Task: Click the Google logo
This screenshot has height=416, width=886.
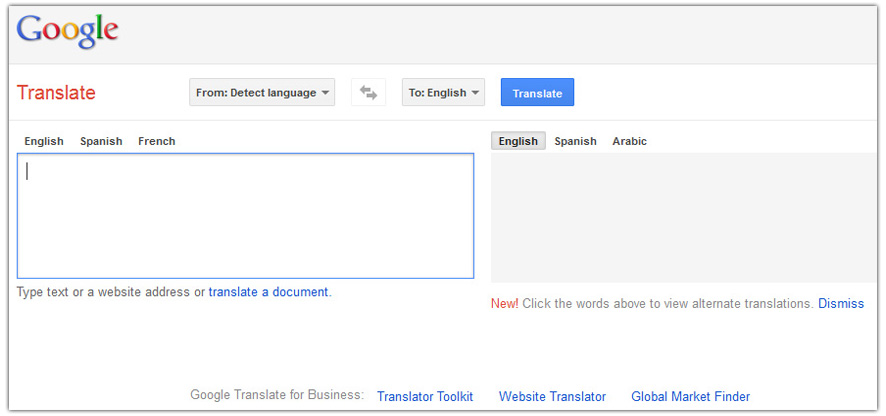Action: click(x=67, y=32)
